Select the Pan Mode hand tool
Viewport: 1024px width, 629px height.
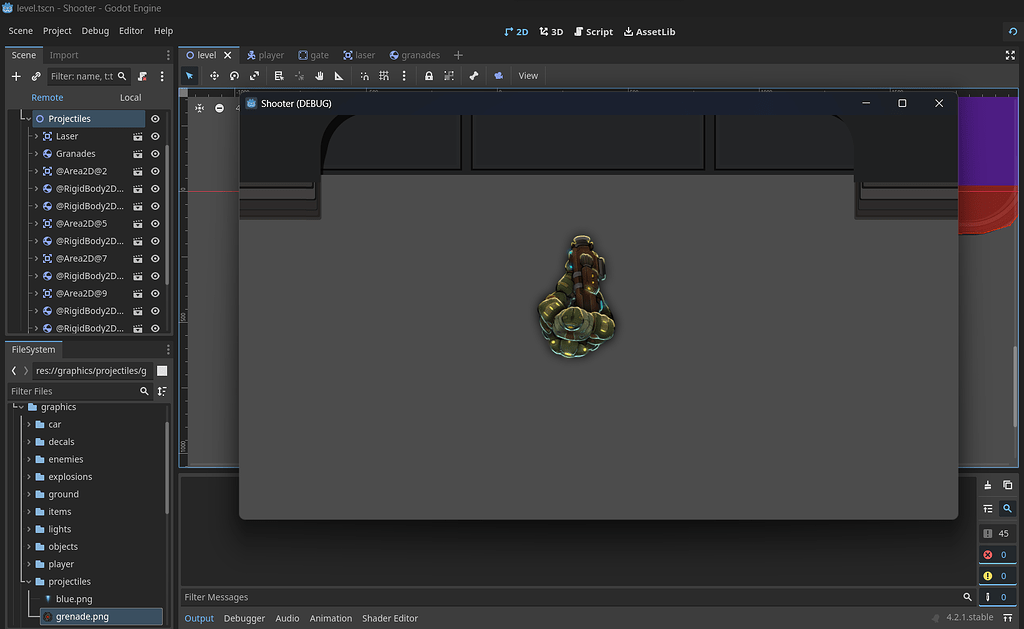click(318, 76)
